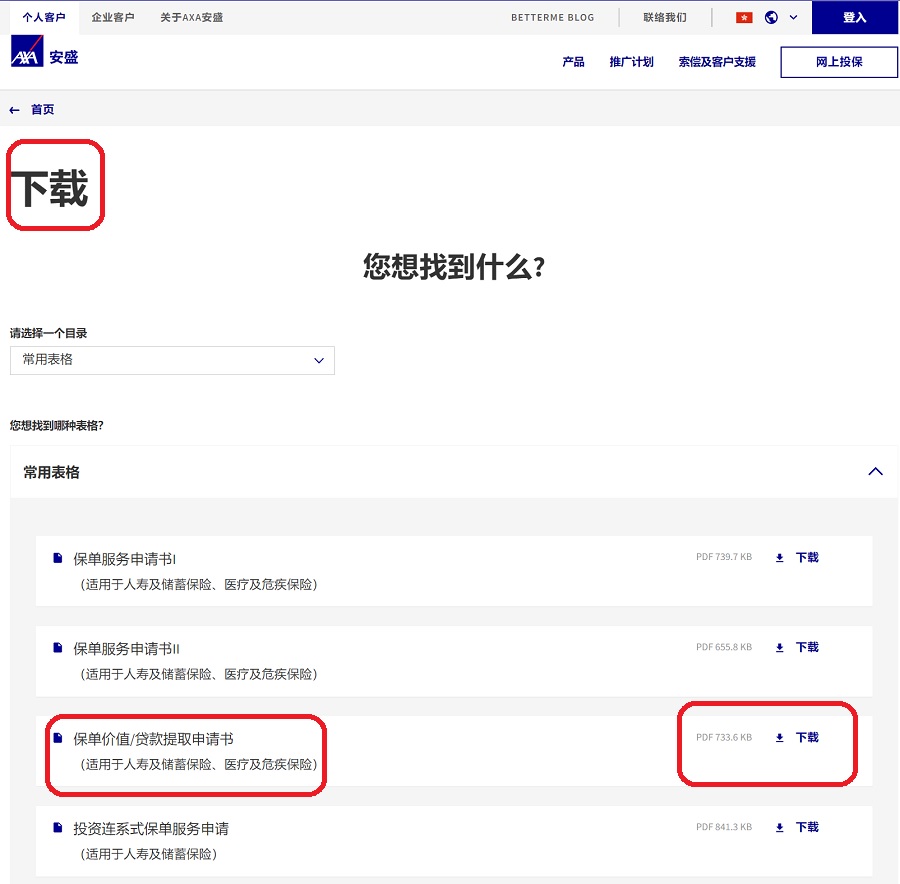
Task: Open 索偿及客户支援 menu
Action: (x=717, y=62)
